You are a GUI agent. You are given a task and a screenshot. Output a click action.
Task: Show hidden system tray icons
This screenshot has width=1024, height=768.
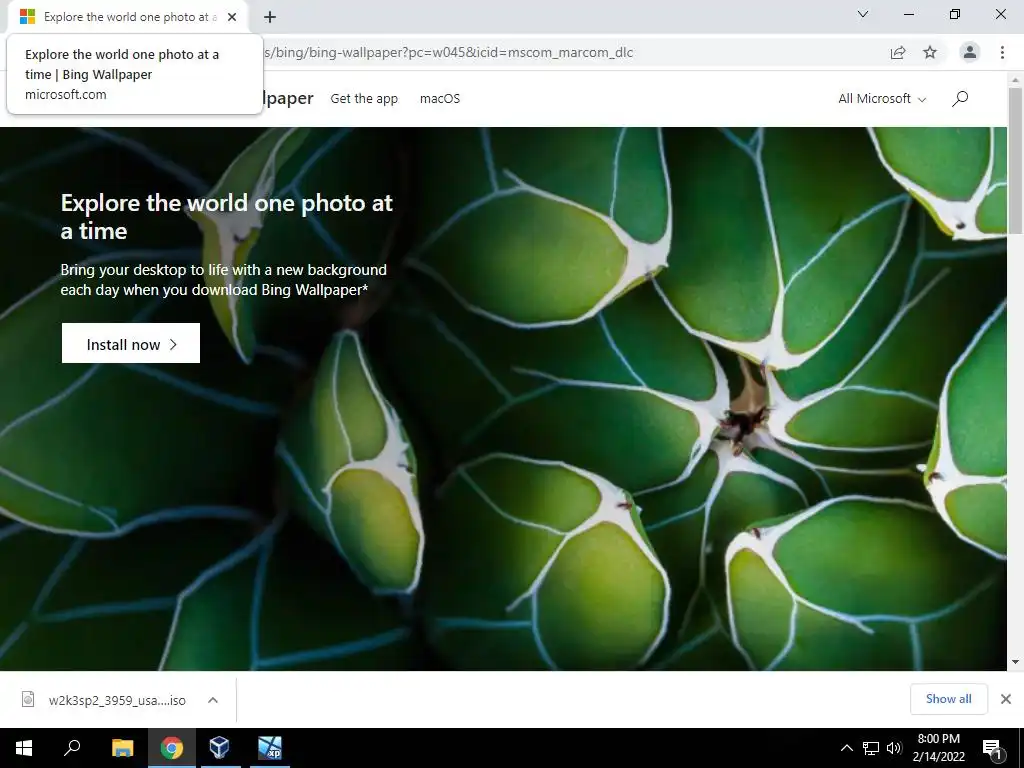pos(846,748)
